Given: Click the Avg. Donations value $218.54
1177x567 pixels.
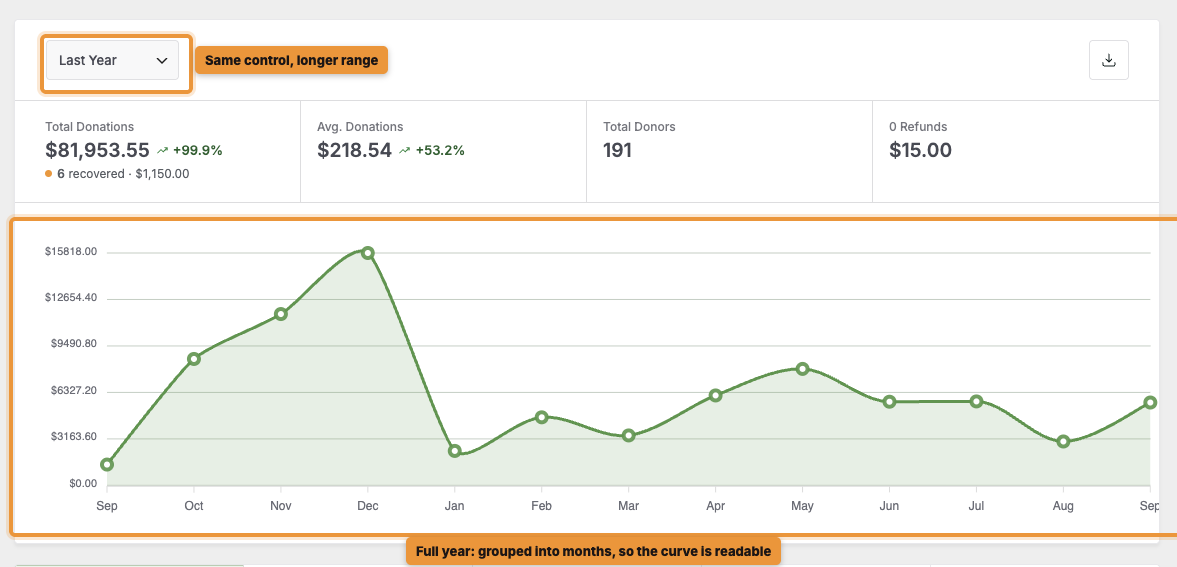Looking at the screenshot, I should [x=354, y=150].
